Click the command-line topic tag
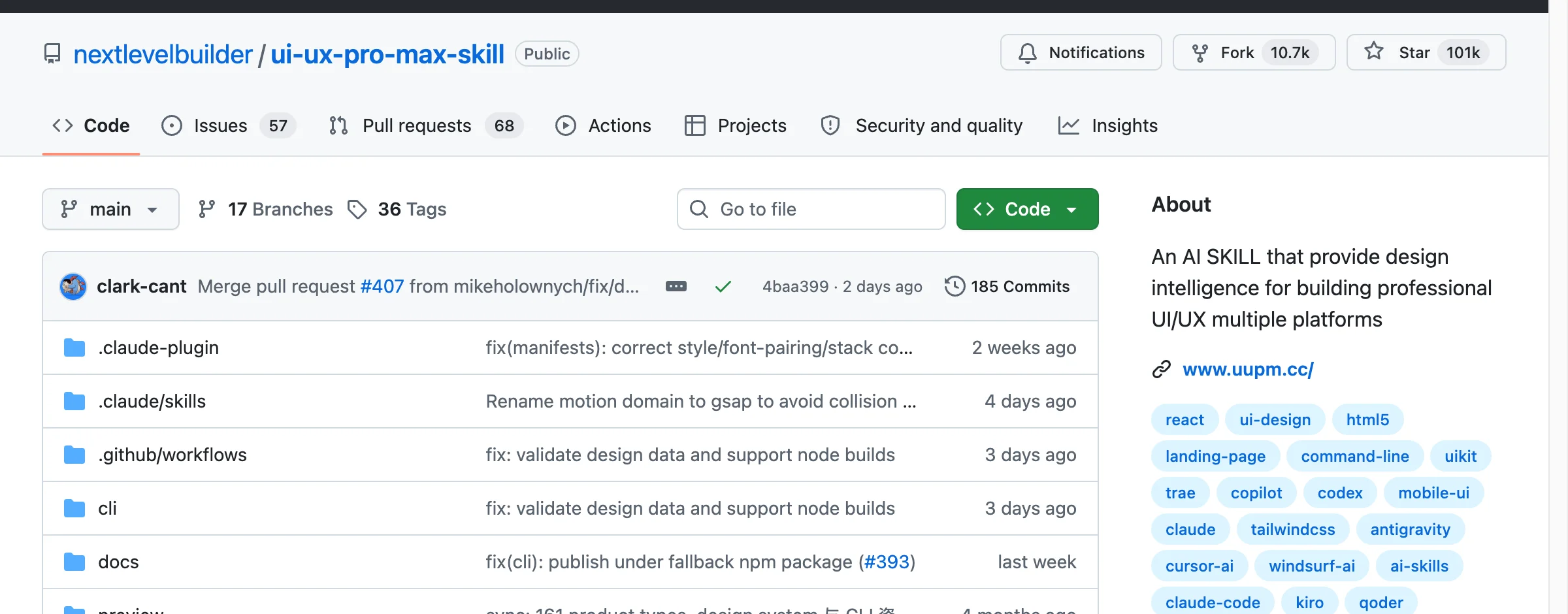The image size is (1568, 614). (x=1355, y=456)
